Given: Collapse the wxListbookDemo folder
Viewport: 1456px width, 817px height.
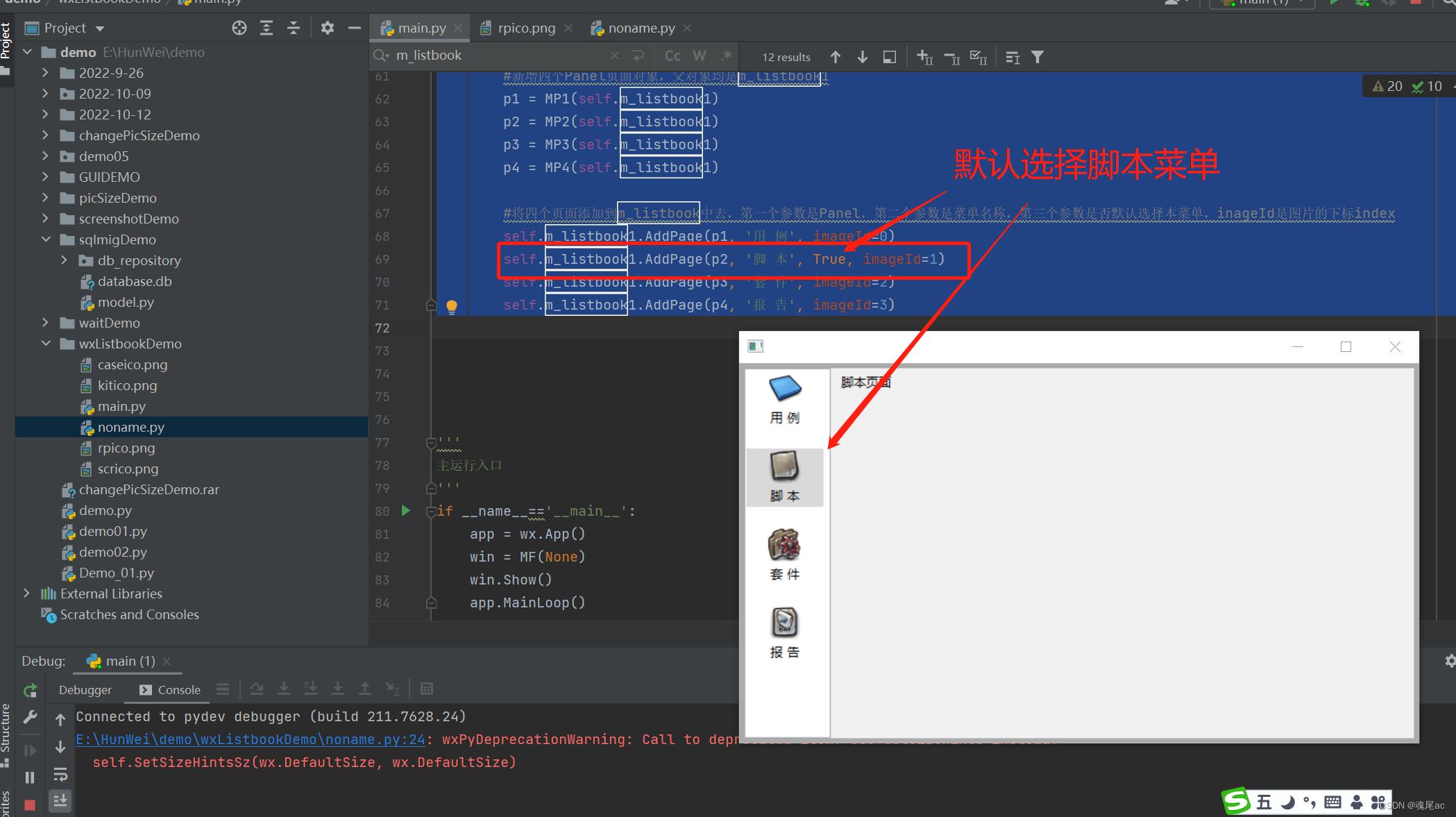Looking at the screenshot, I should [x=46, y=344].
